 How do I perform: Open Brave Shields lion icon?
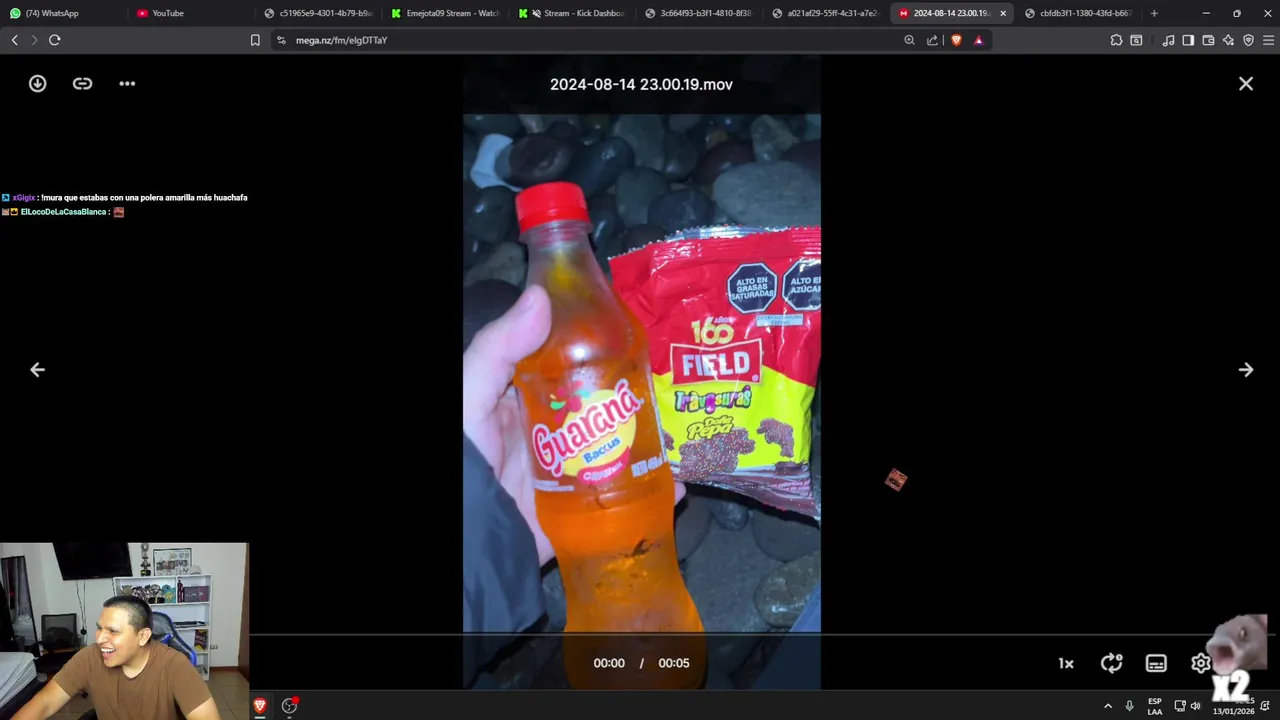coord(956,40)
